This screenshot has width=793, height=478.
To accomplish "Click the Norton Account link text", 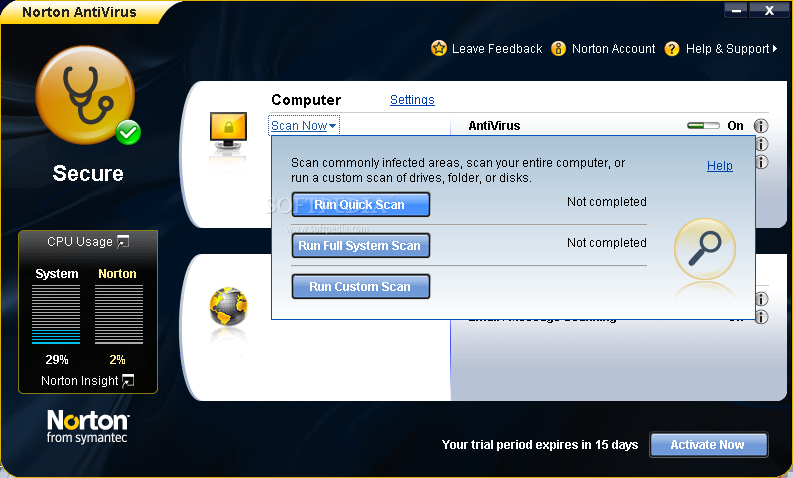I will (x=613, y=49).
